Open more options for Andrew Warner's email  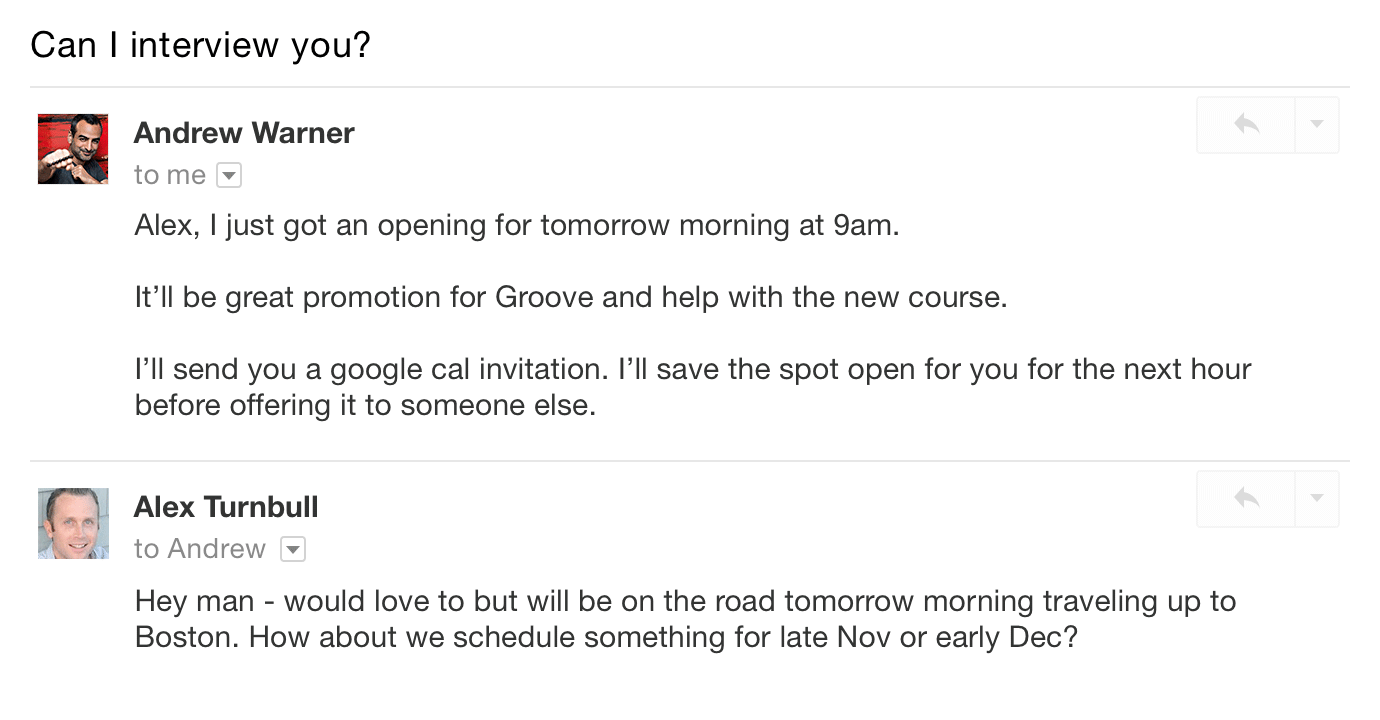tap(1317, 125)
